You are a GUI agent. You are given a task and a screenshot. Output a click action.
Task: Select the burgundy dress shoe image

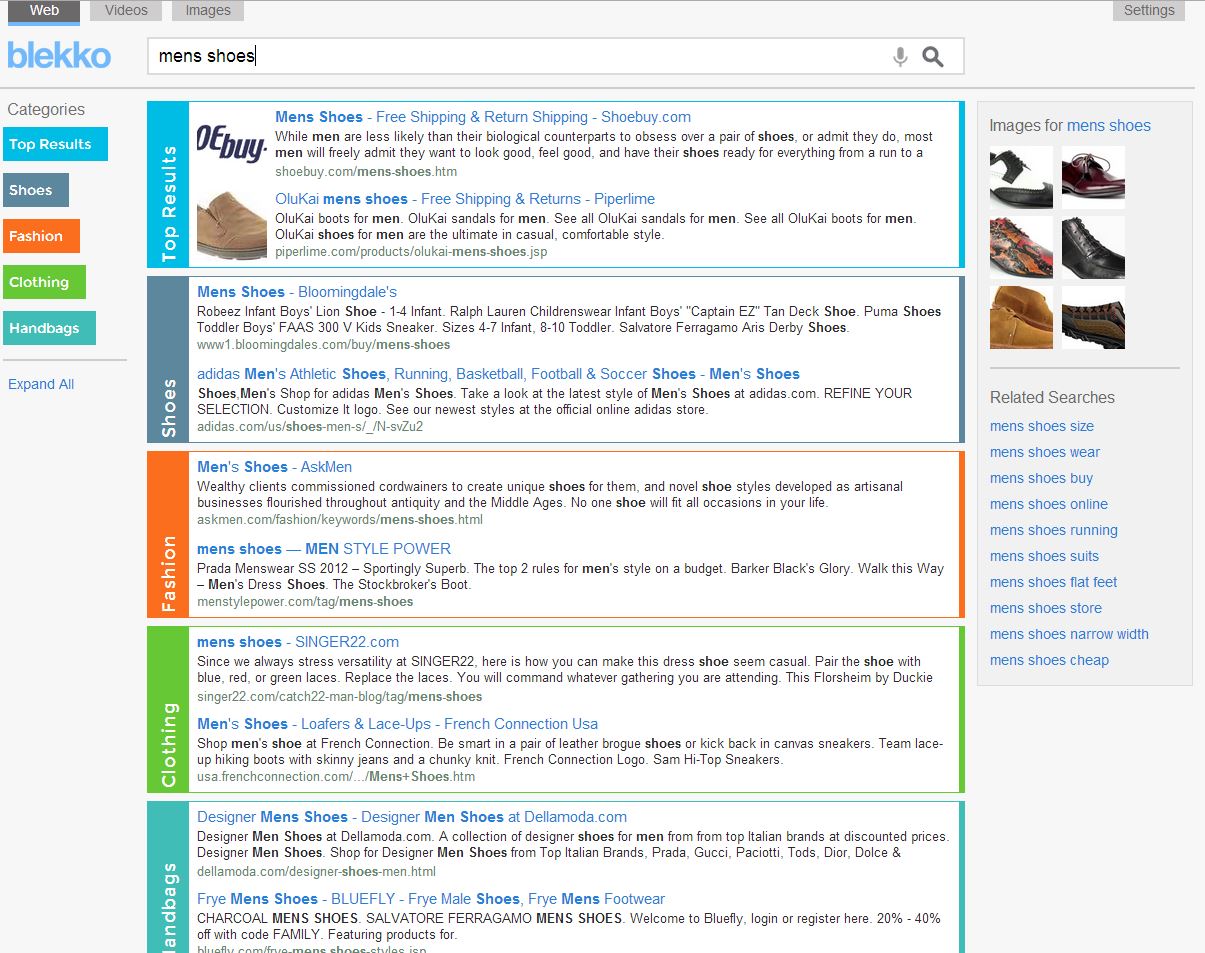click(x=1093, y=177)
